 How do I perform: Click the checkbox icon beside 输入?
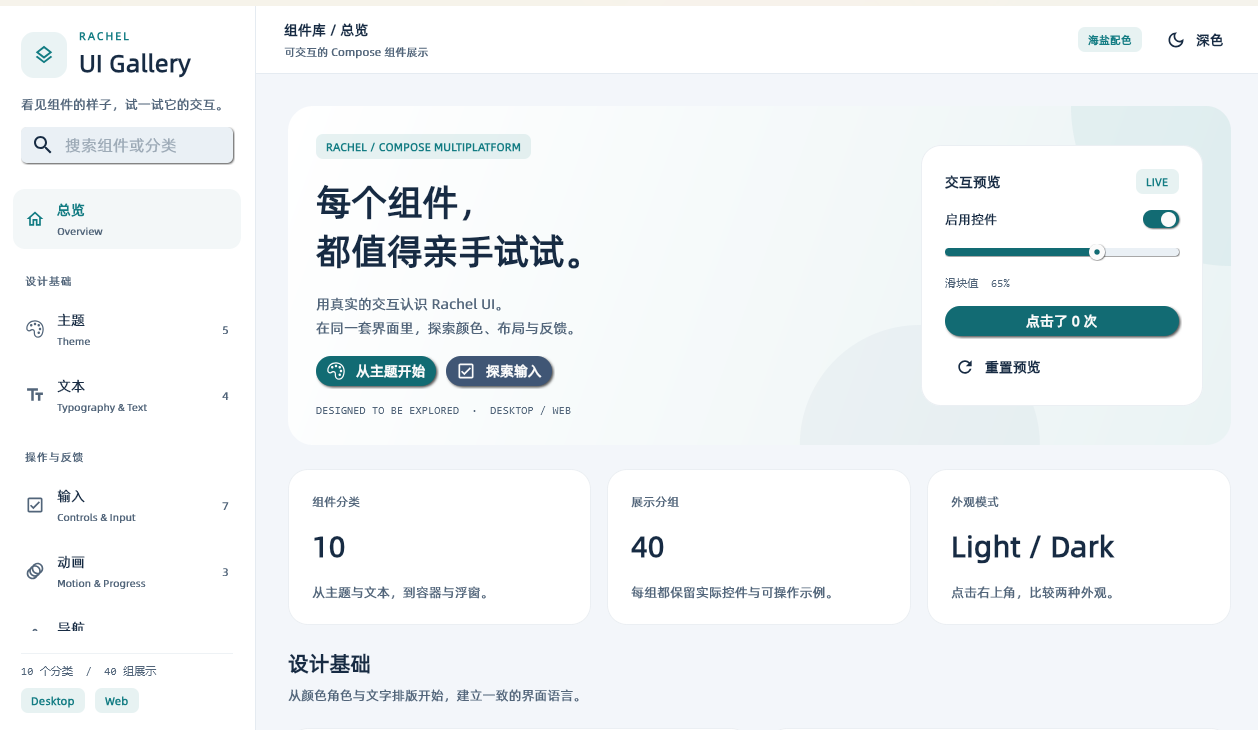coord(35,505)
